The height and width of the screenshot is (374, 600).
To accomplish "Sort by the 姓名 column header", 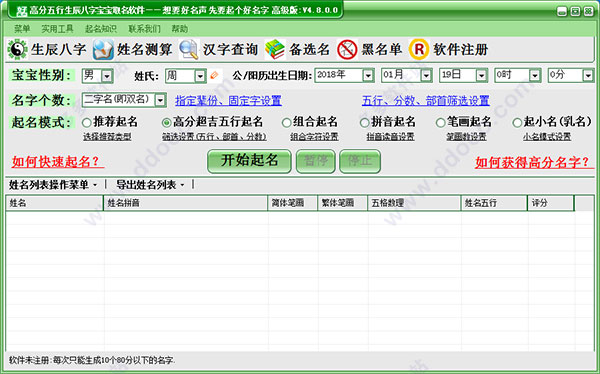I will point(55,203).
